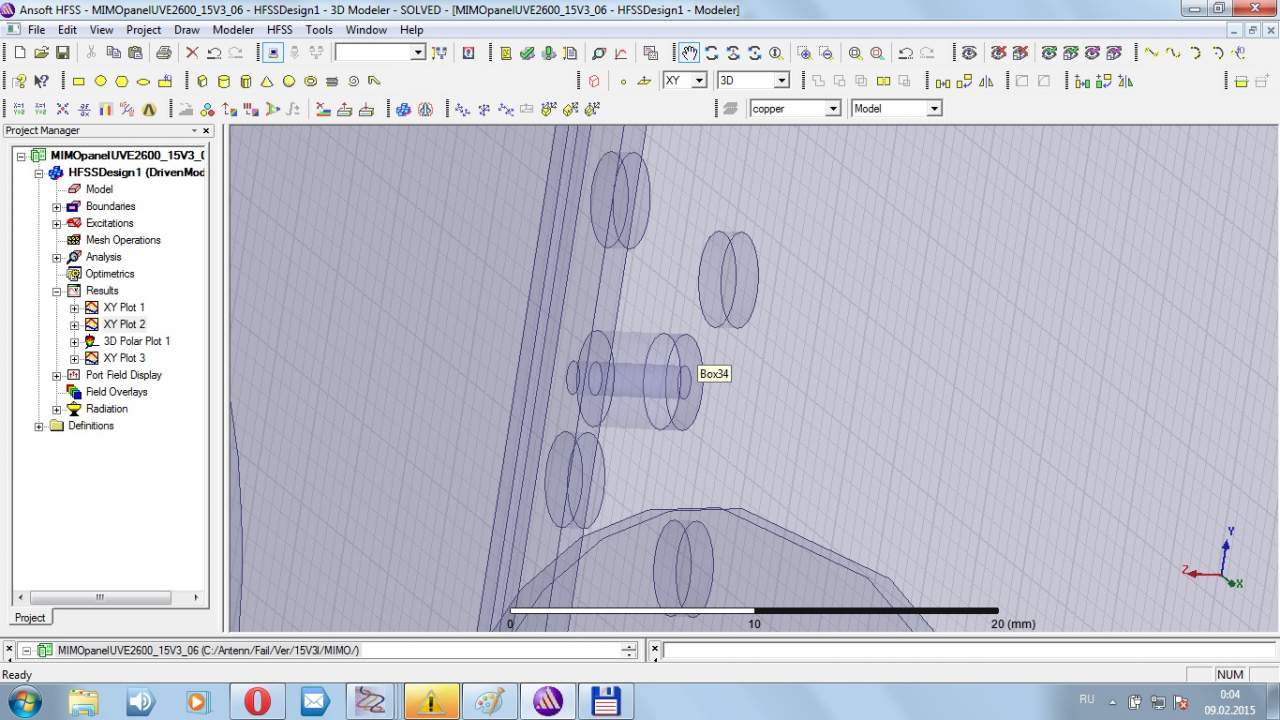Click the Project Manager horizontal scrollbar

tap(100, 597)
